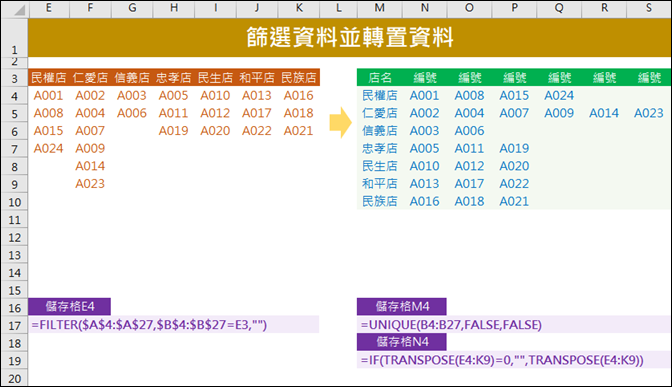
Task: Click orange header cell 仁愛店
Action: tap(90, 78)
